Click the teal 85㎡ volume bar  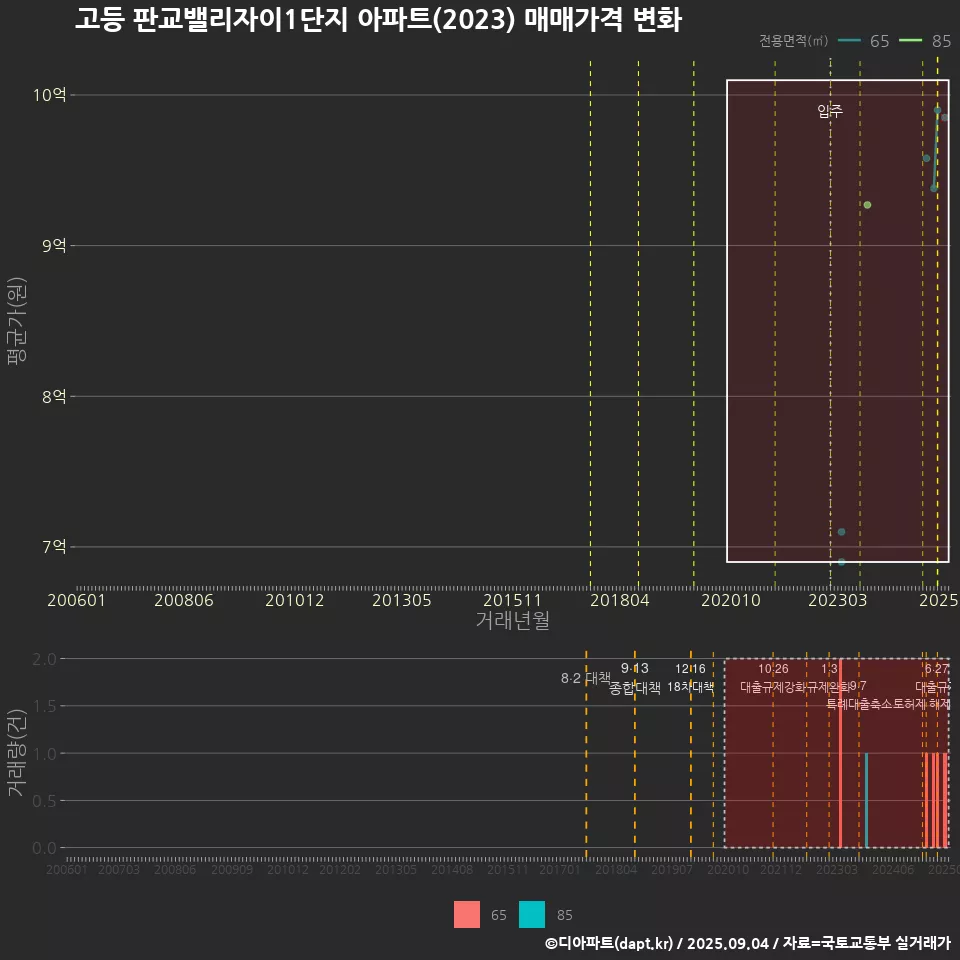[866, 800]
